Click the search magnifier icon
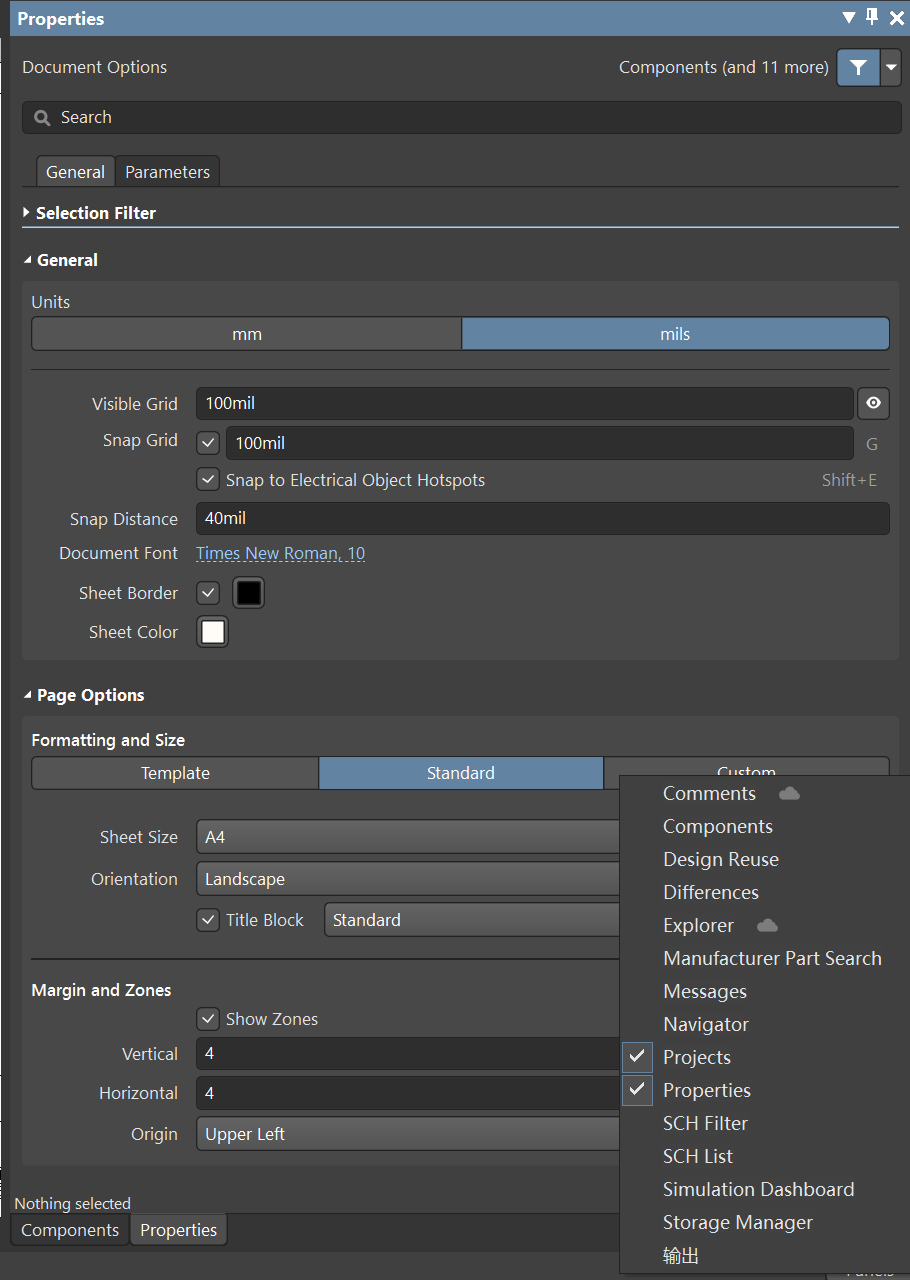 (42, 118)
